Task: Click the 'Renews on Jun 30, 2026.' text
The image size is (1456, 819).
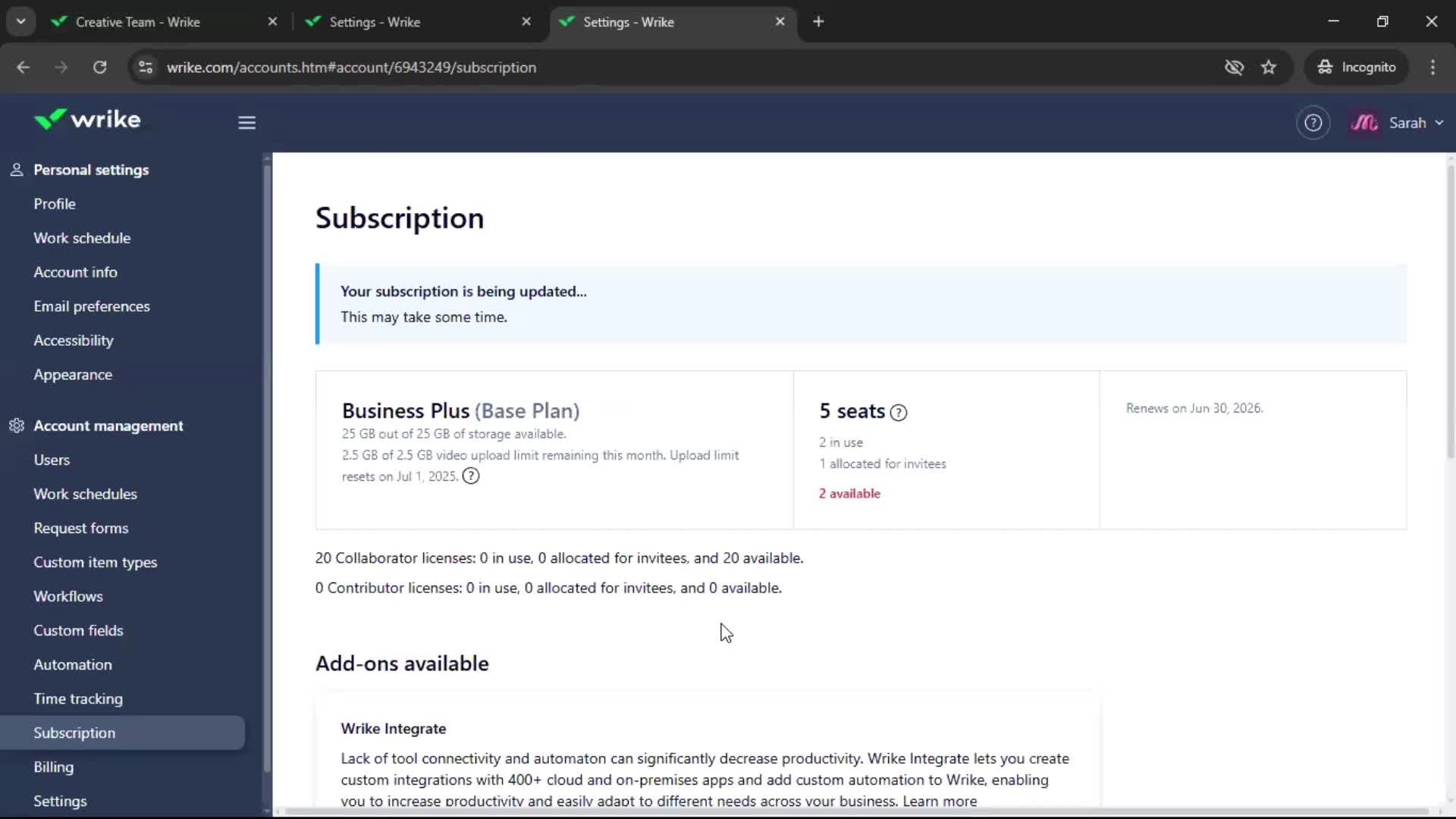Action: pos(1194,408)
